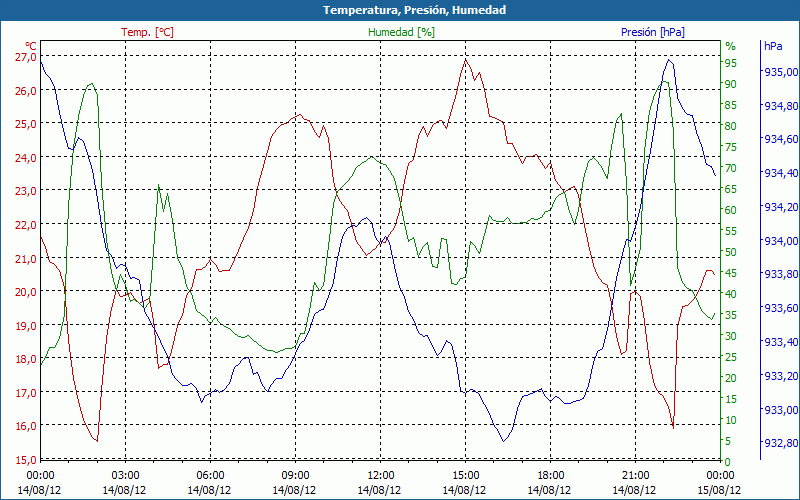The width and height of the screenshot is (800, 500).
Task: Click the '933,80' pressure axis value
Action: pos(780,274)
